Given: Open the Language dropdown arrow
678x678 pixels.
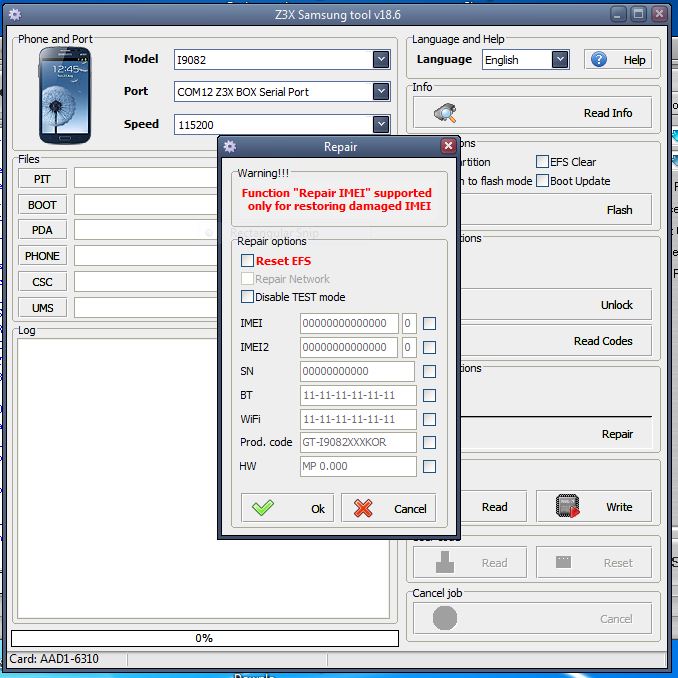Looking at the screenshot, I should [560, 59].
